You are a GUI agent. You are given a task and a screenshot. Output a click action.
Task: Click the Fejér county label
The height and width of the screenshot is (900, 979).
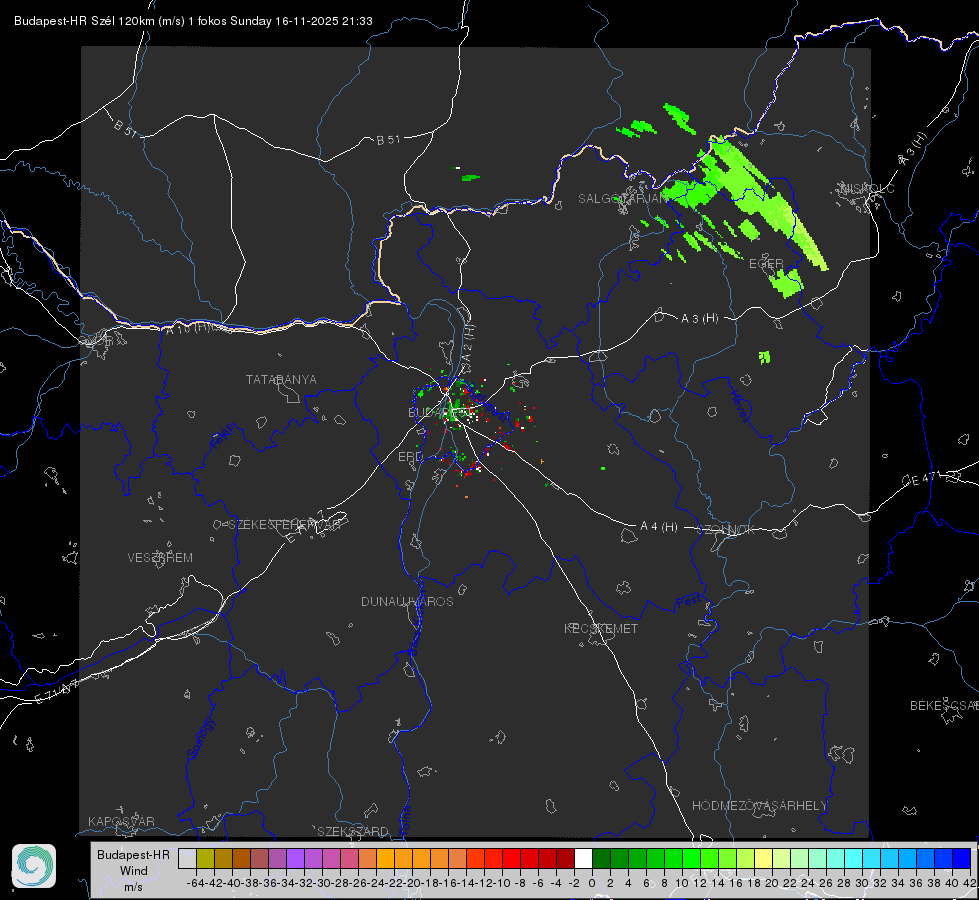(x=224, y=437)
